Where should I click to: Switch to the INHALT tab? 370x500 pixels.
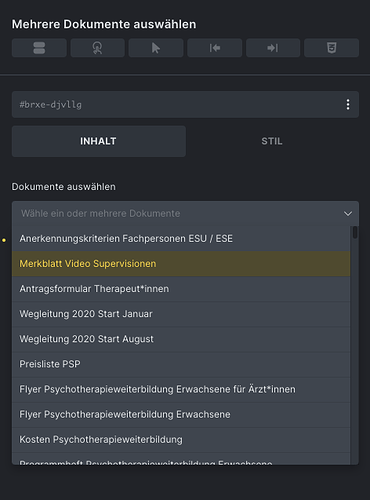coord(99,141)
